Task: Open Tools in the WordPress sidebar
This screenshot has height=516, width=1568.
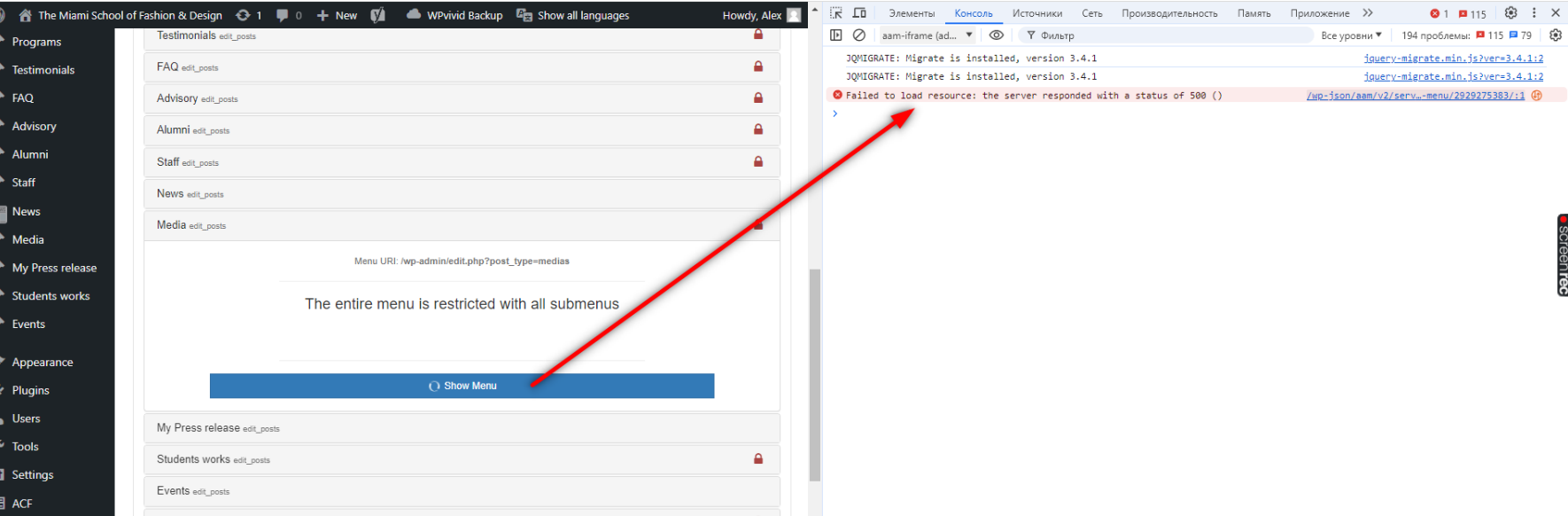Action: (26, 447)
